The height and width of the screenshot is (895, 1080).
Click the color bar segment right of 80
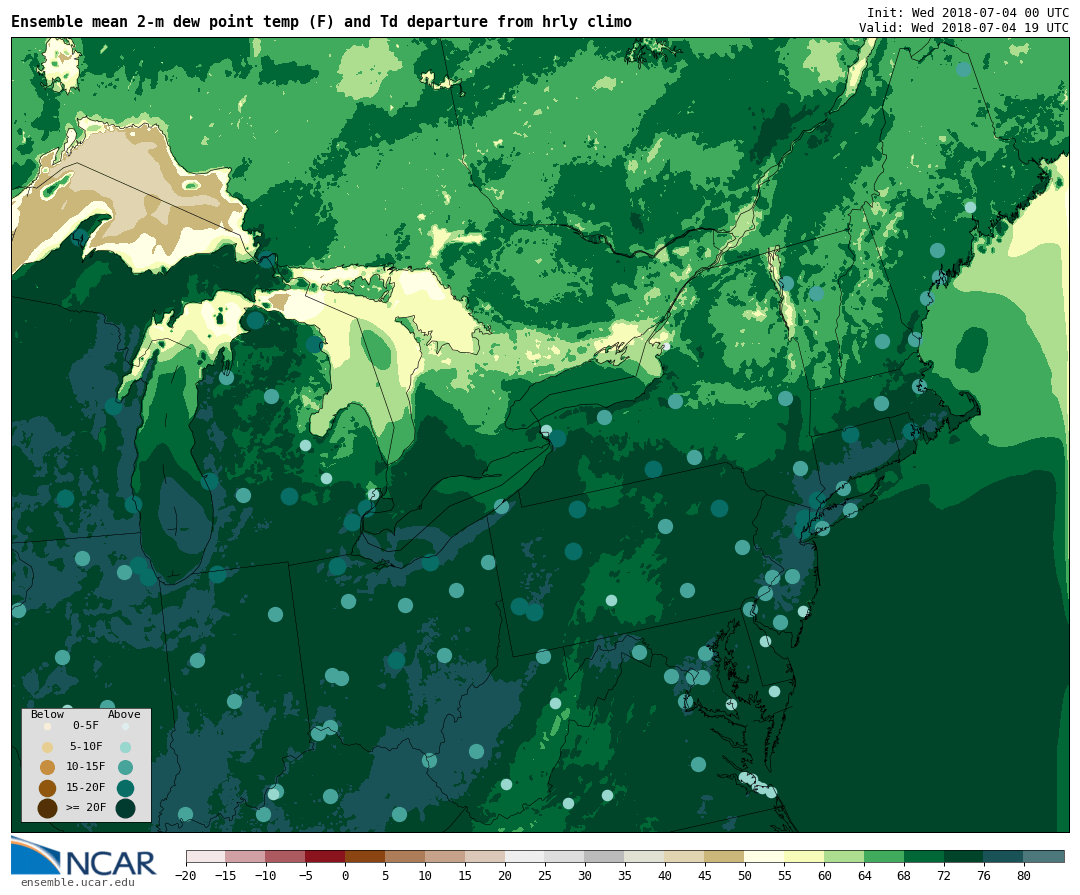point(1044,856)
